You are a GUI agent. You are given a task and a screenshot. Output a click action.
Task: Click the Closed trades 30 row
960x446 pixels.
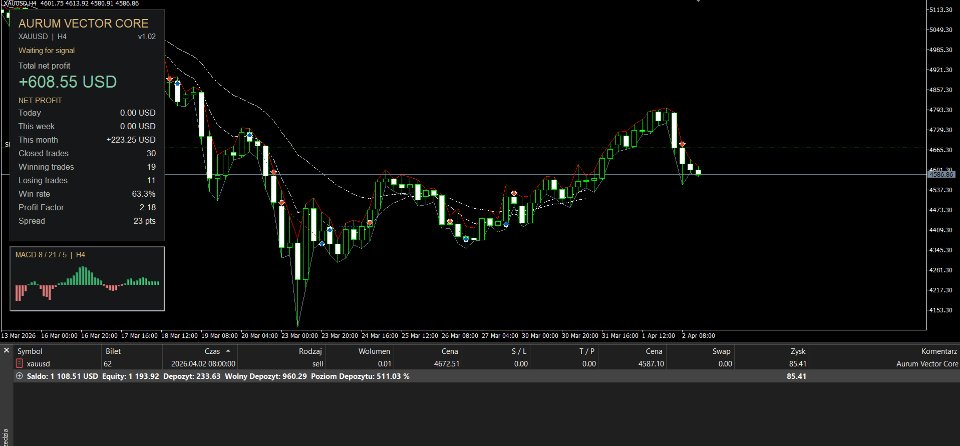click(87, 153)
